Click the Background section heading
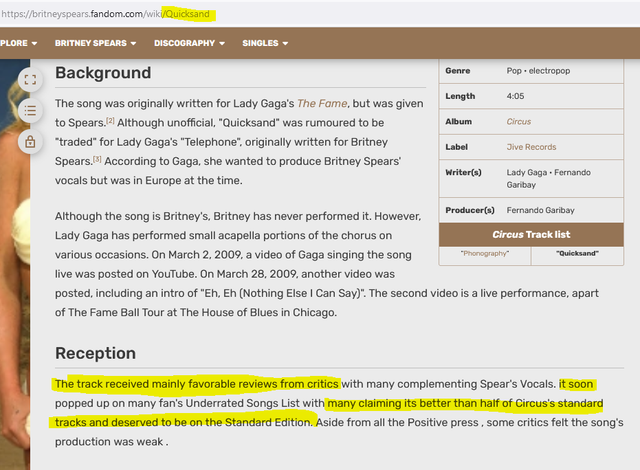Viewport: 640px width, 470px height. 103,73
